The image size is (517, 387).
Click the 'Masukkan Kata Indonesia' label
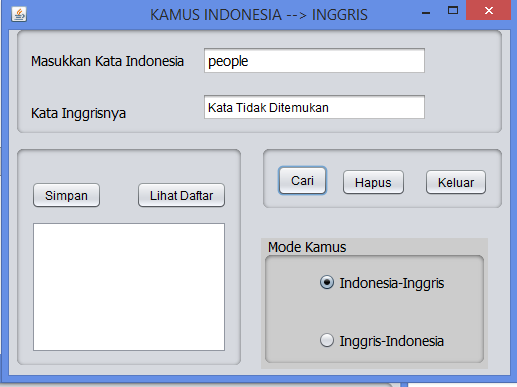[107, 61]
